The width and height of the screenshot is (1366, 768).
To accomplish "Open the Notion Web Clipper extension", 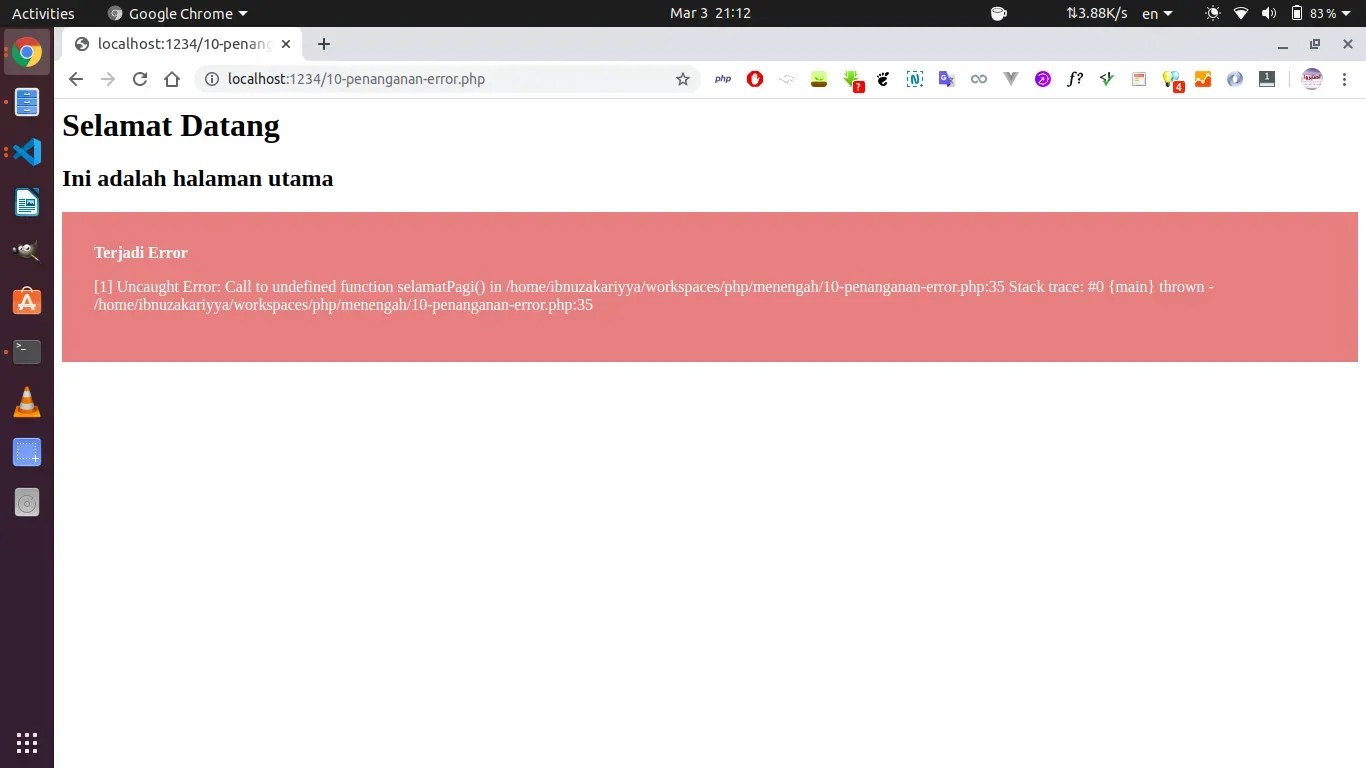I will tap(915, 79).
